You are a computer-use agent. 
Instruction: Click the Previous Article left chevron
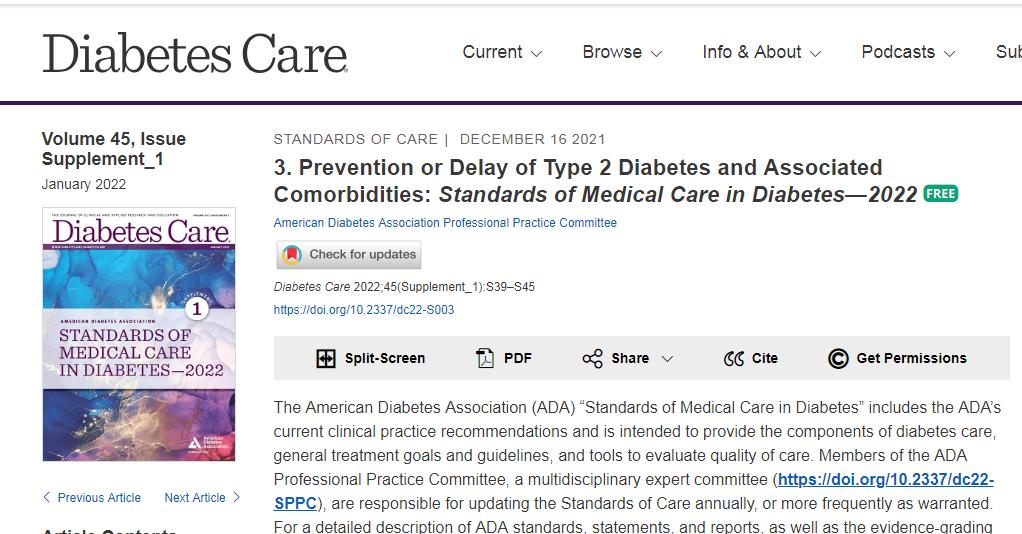pos(47,497)
